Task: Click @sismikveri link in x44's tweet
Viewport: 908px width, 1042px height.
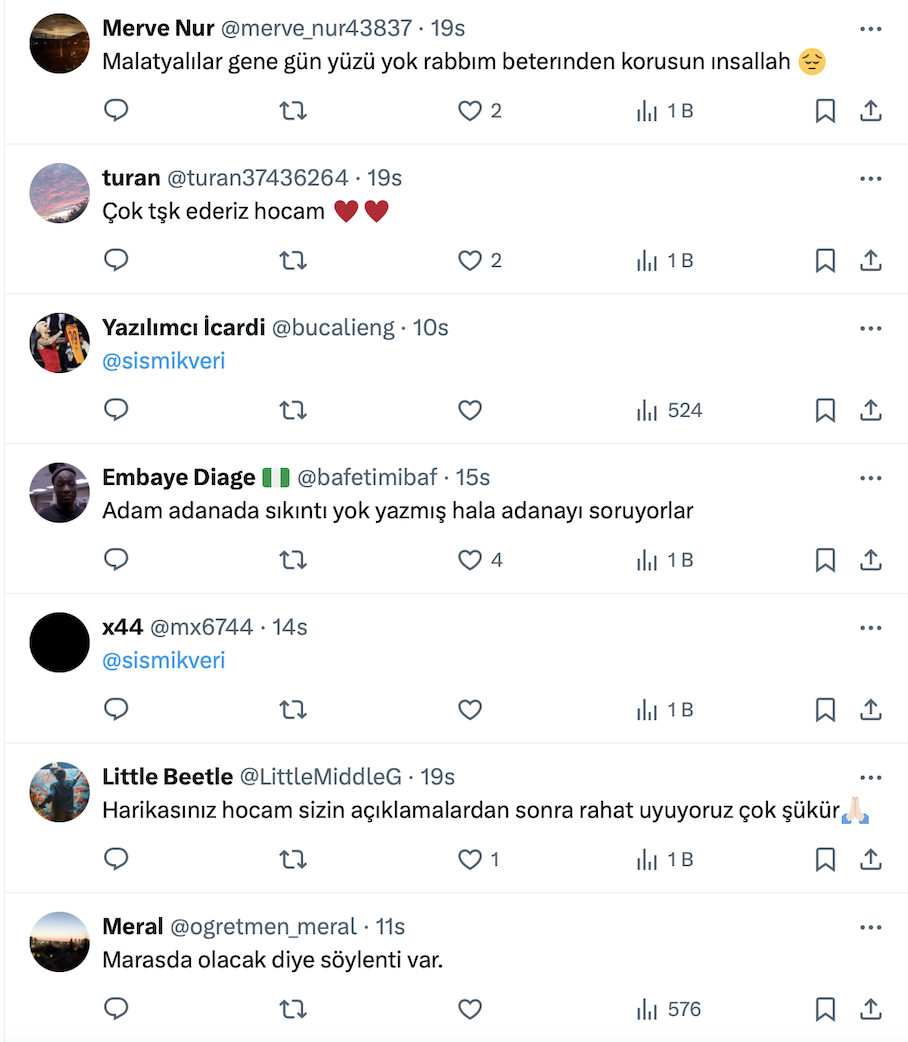Action: click(163, 661)
